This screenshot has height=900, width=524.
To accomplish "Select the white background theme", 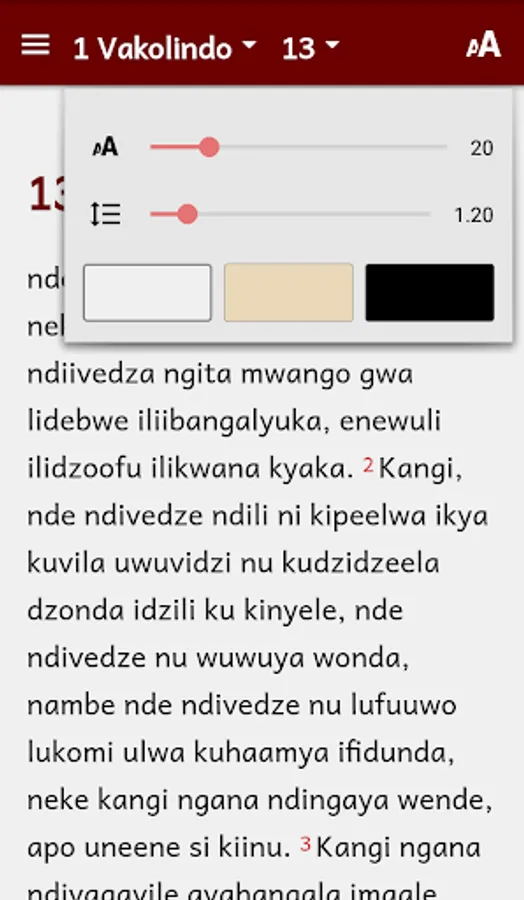I will 148,293.
